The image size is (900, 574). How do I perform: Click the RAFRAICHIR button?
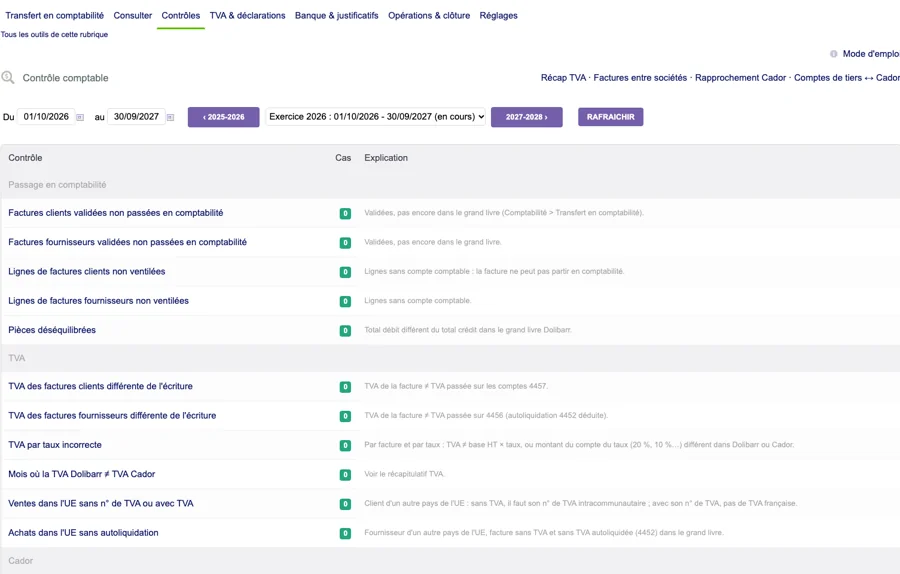(611, 117)
